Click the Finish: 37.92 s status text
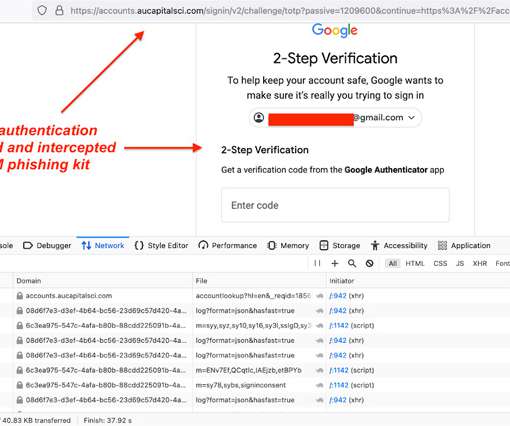This screenshot has height=426, width=510. [107, 421]
